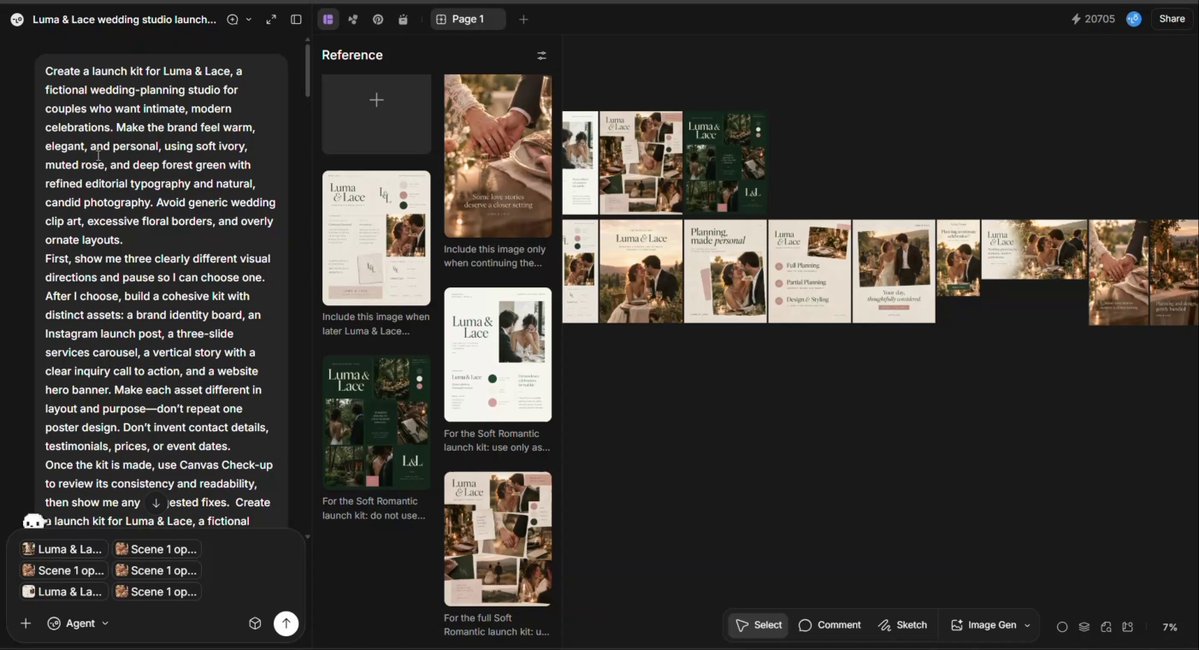Click caption 'Include this image when later Luma & Lace...'

tap(375, 323)
